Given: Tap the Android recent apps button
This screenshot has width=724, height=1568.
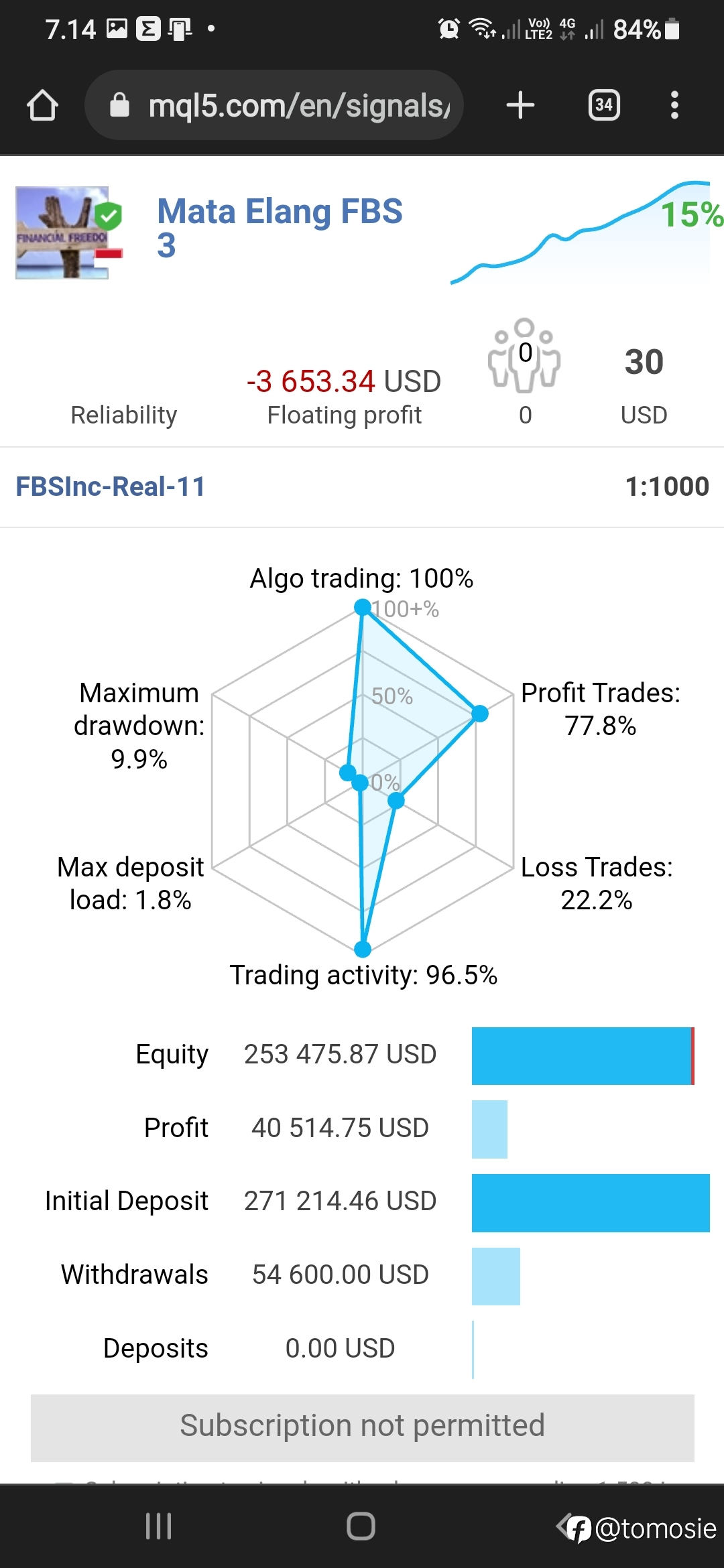Looking at the screenshot, I should 159,1526.
